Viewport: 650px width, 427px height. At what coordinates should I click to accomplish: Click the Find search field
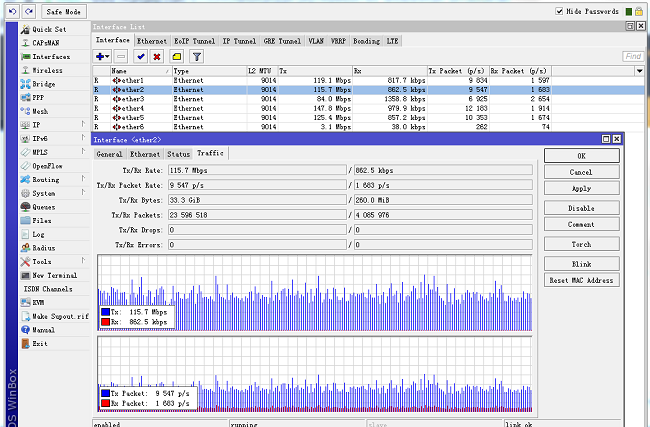(x=631, y=57)
